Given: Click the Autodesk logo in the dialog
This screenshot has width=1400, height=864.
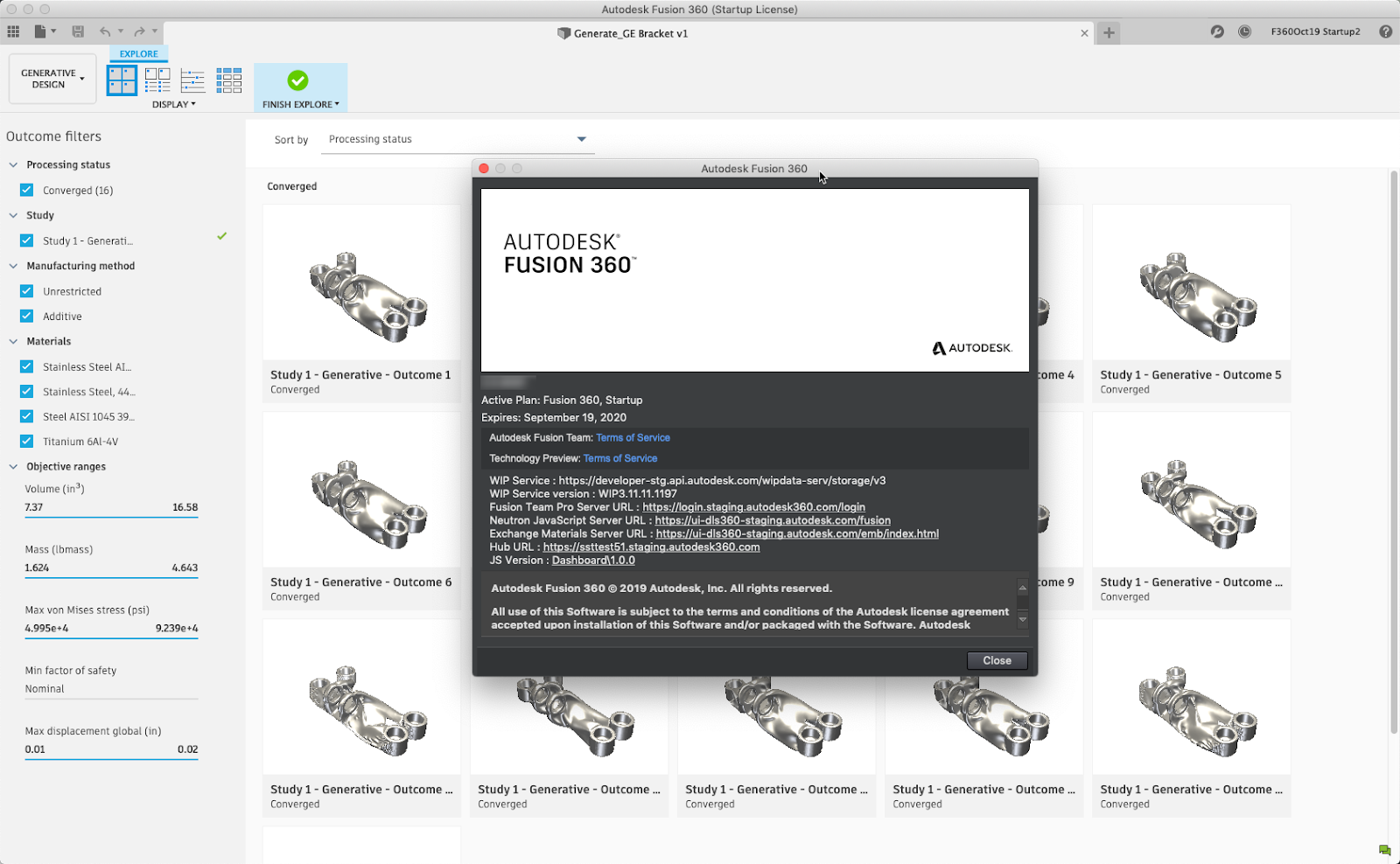Looking at the screenshot, I should pyautogui.click(x=971, y=348).
